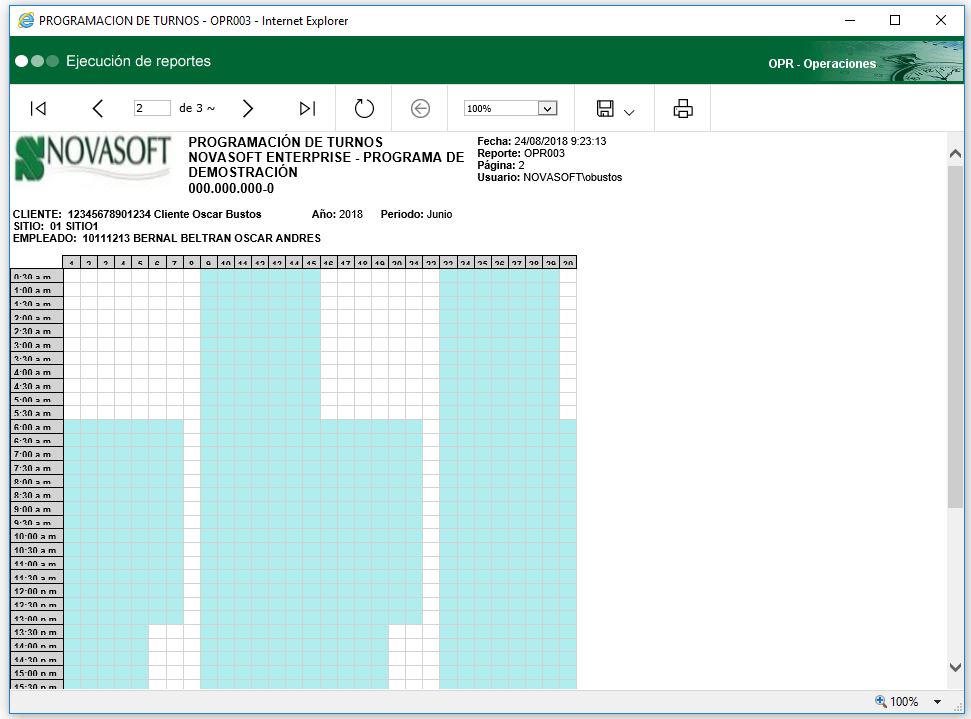The height and width of the screenshot is (719, 971).
Task: Click the 'Reporte: OPR003' text
Action: (521, 153)
